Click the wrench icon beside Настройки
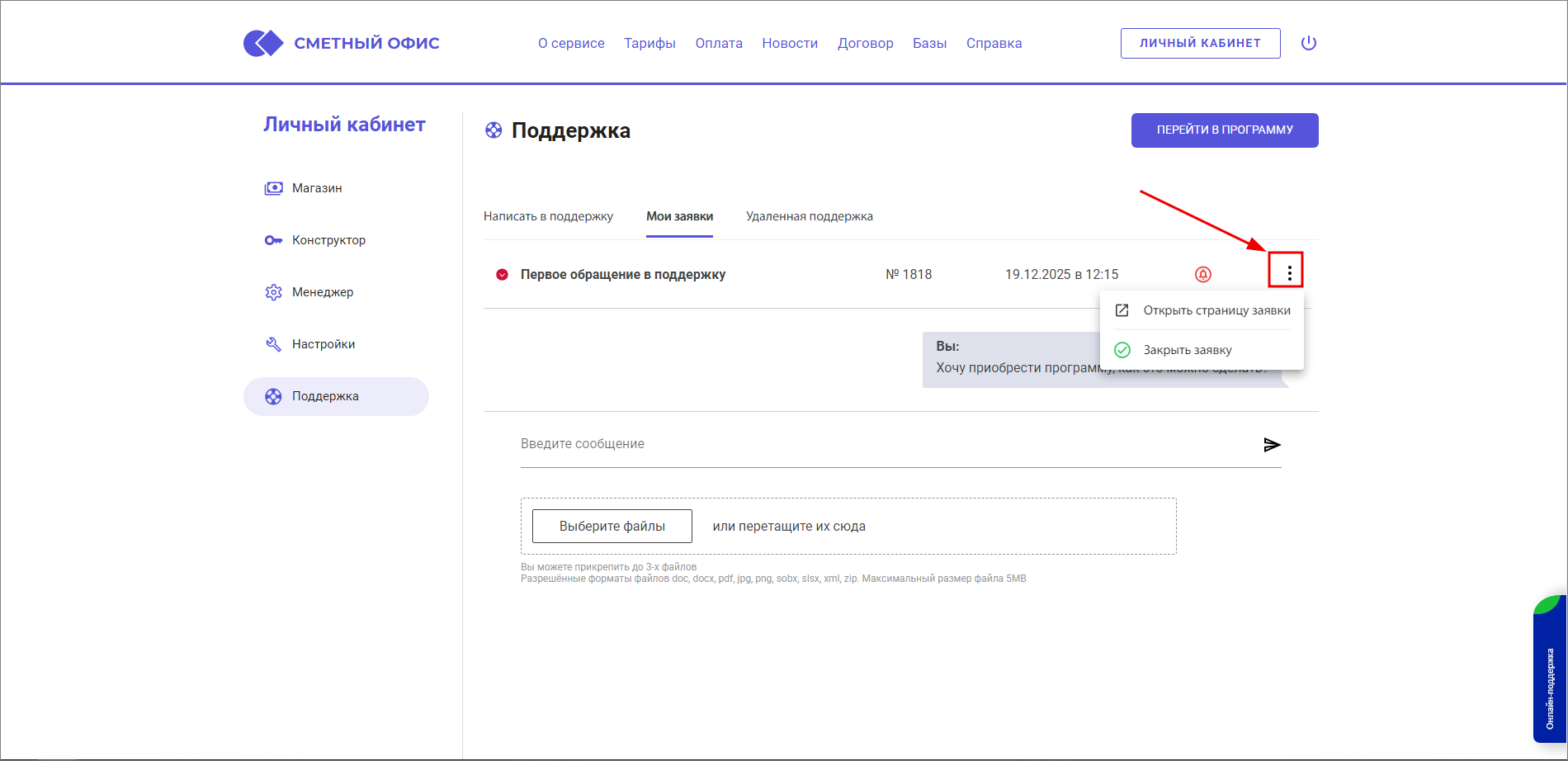This screenshot has height=761, width=1568. click(273, 343)
